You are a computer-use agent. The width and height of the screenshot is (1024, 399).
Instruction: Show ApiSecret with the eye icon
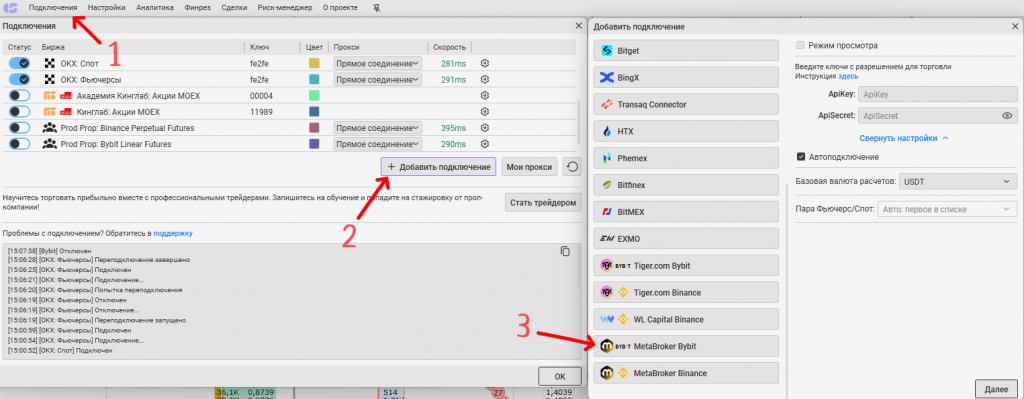coord(1007,116)
